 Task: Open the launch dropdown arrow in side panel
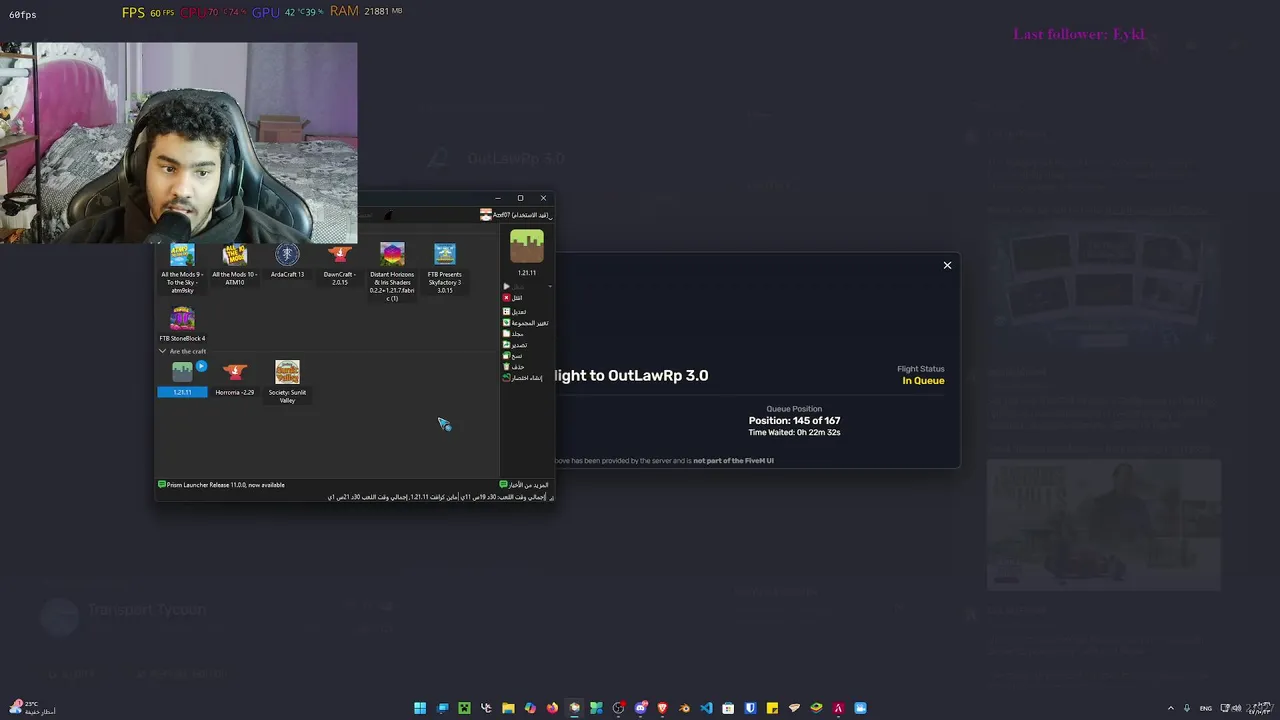pyautogui.click(x=549, y=287)
